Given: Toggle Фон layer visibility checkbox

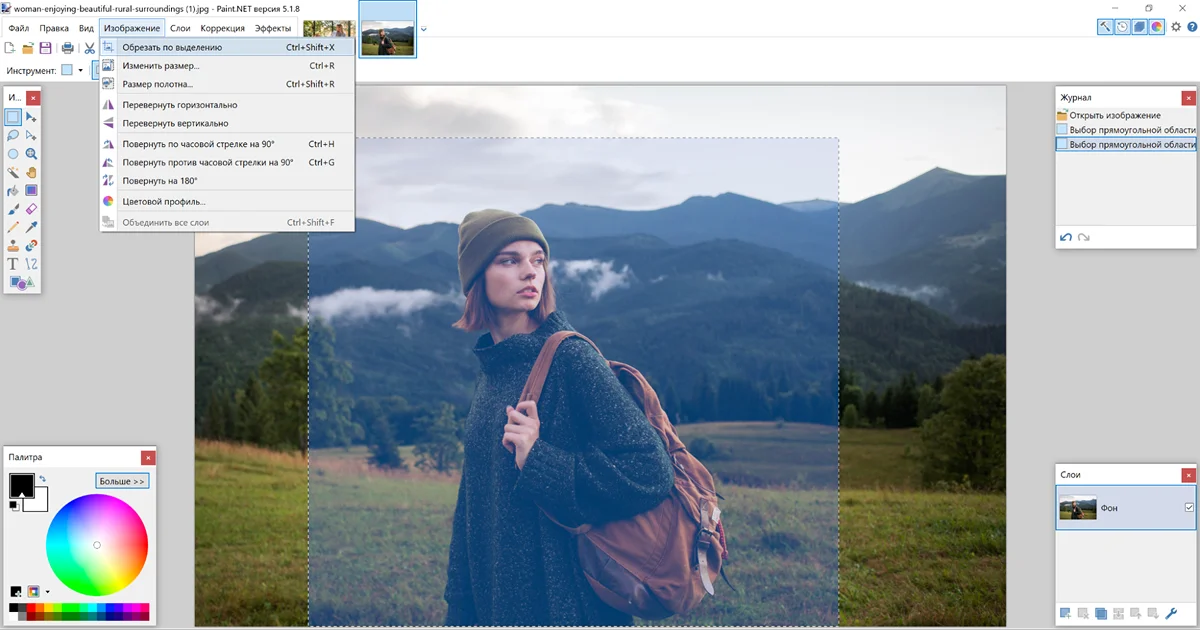Looking at the screenshot, I should coord(1189,508).
